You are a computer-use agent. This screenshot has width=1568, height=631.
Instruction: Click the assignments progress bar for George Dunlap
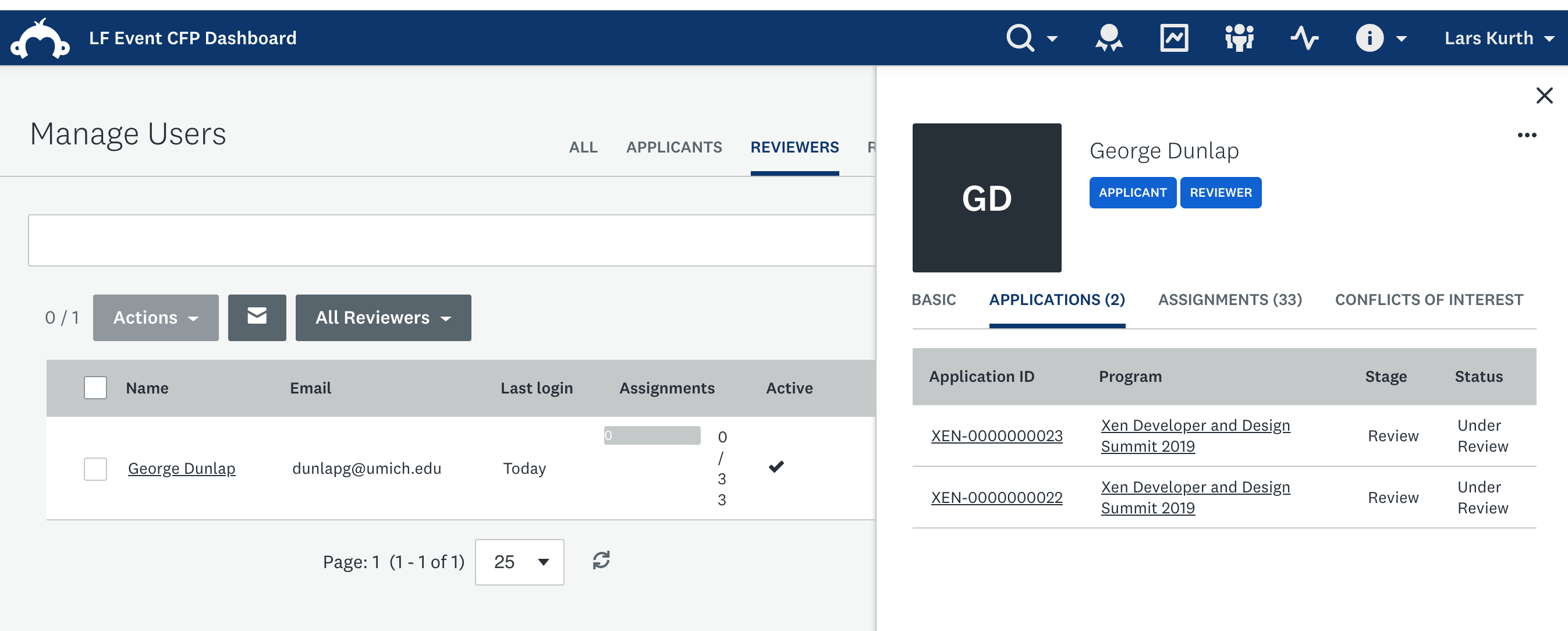[651, 435]
